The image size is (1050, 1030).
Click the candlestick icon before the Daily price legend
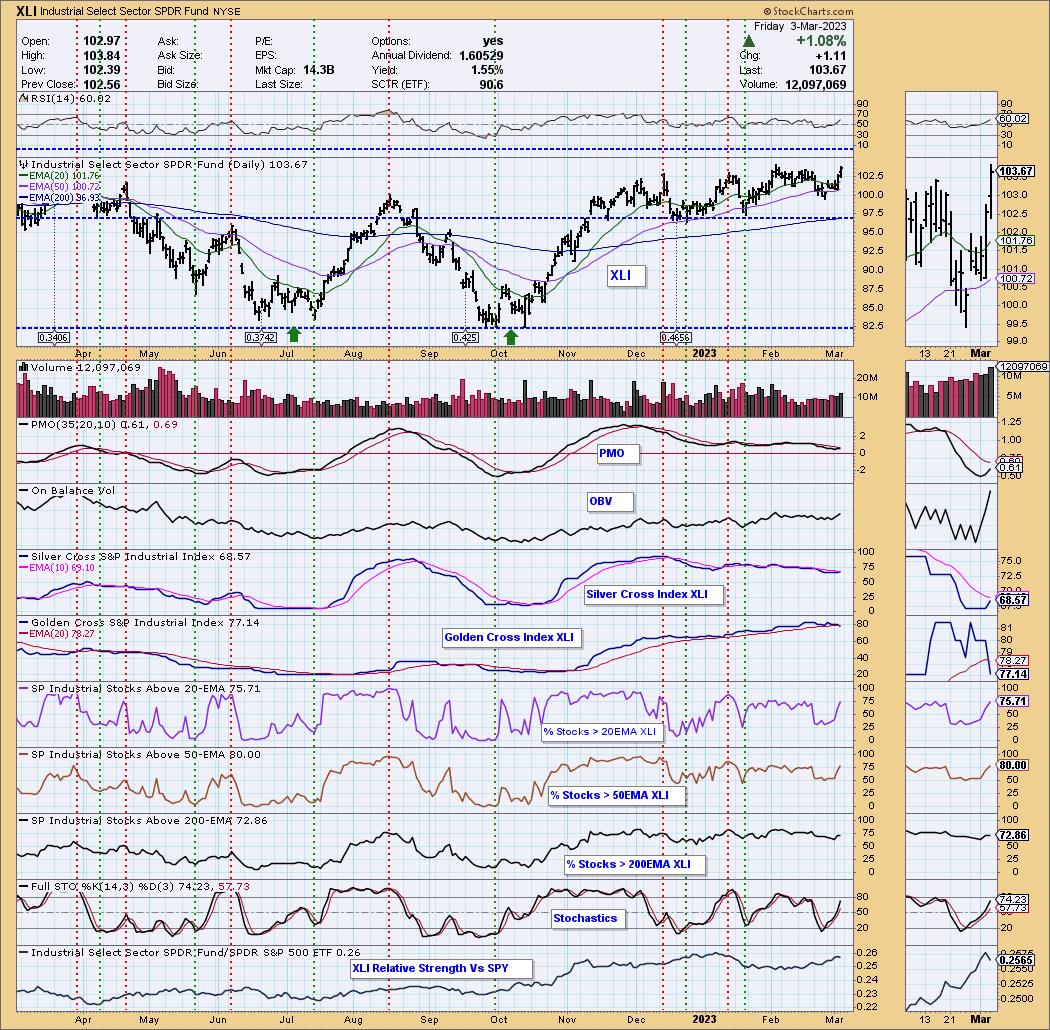click(23, 165)
